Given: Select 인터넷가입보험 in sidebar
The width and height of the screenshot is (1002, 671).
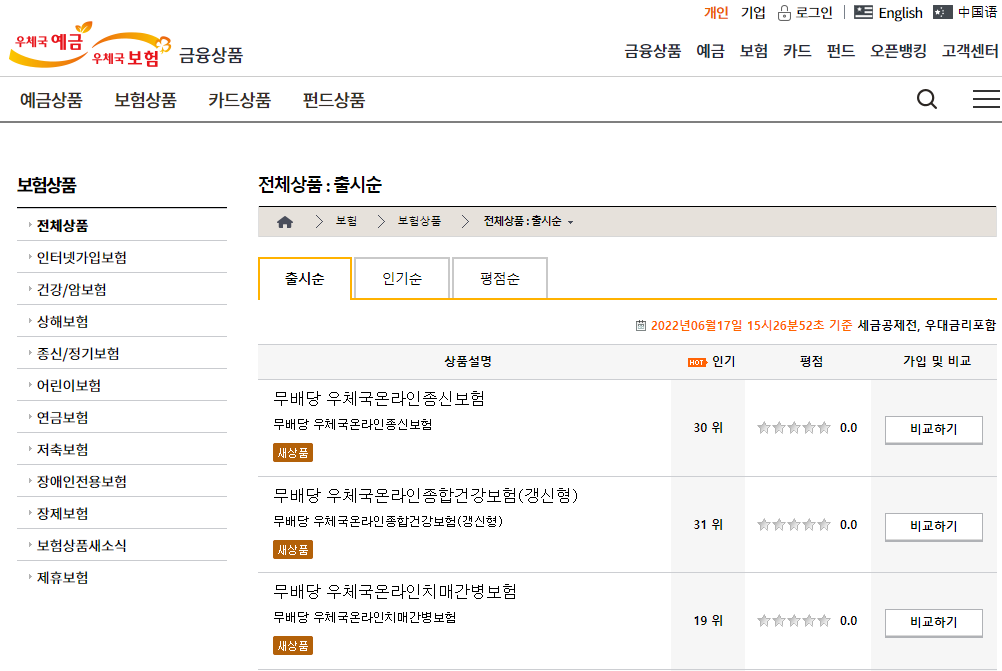Looking at the screenshot, I should click(81, 258).
